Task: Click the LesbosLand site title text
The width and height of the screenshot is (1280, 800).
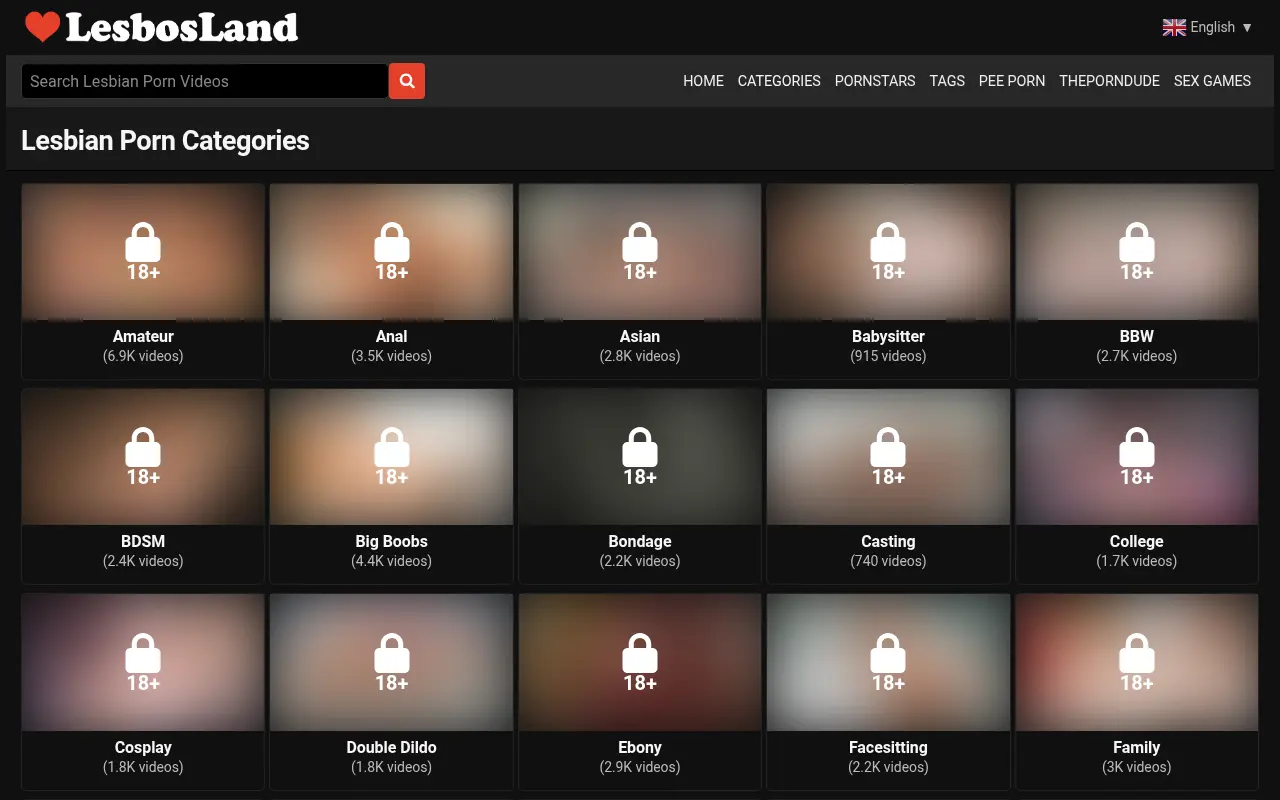Action: [x=182, y=27]
